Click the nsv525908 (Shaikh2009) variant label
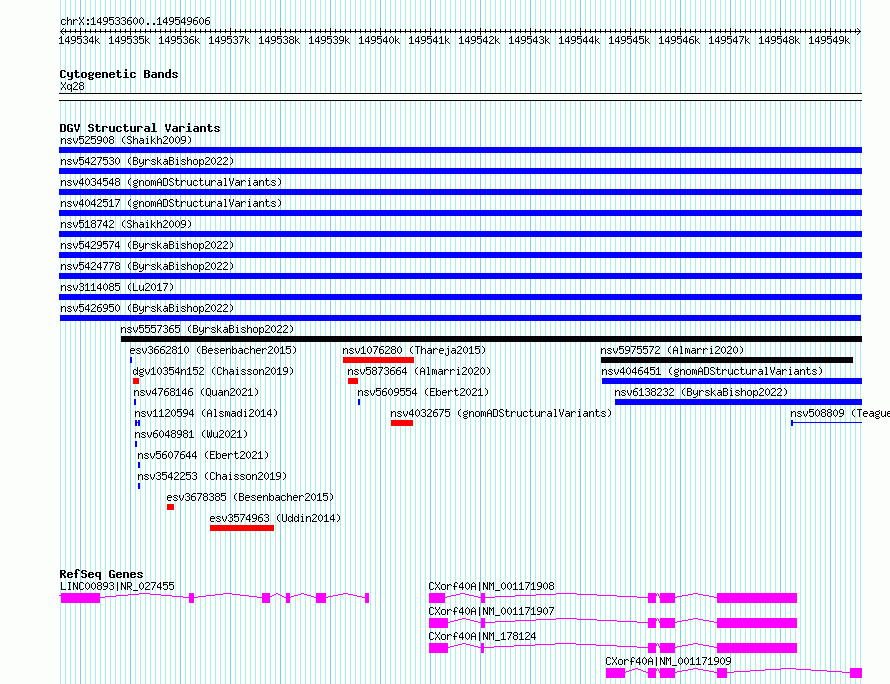 click(126, 140)
